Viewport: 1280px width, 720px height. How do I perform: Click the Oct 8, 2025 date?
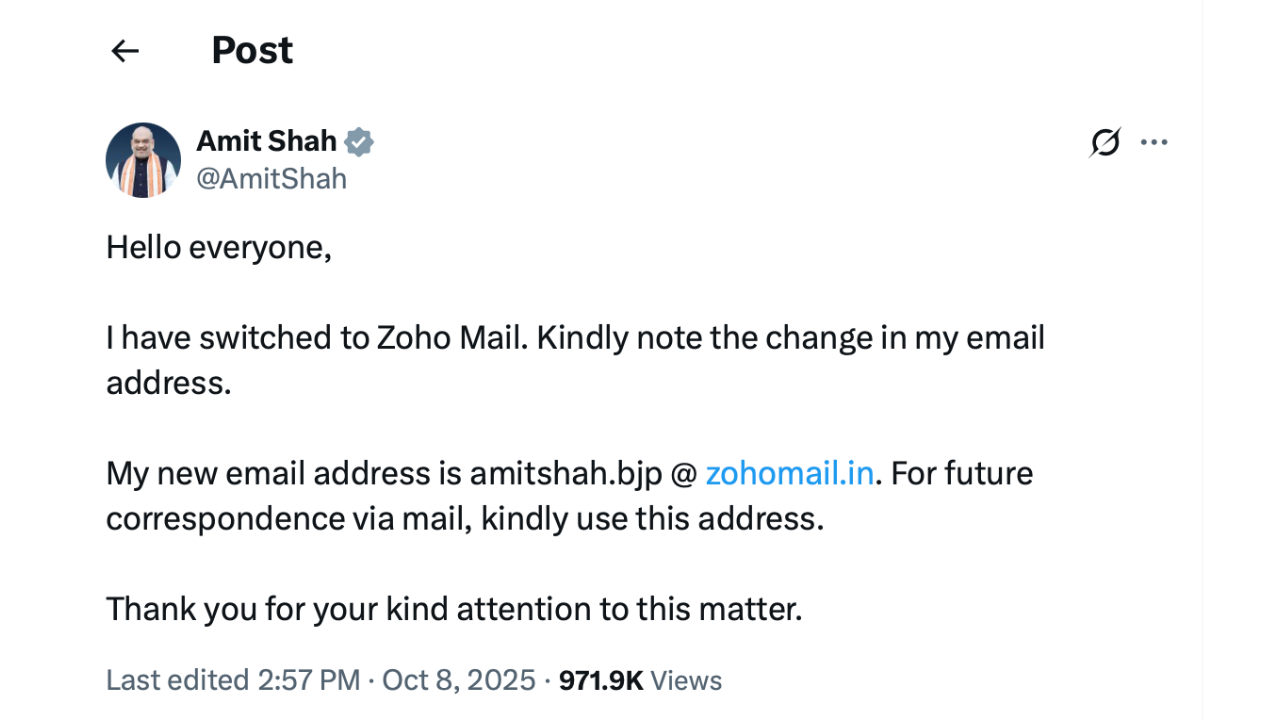[x=459, y=681]
